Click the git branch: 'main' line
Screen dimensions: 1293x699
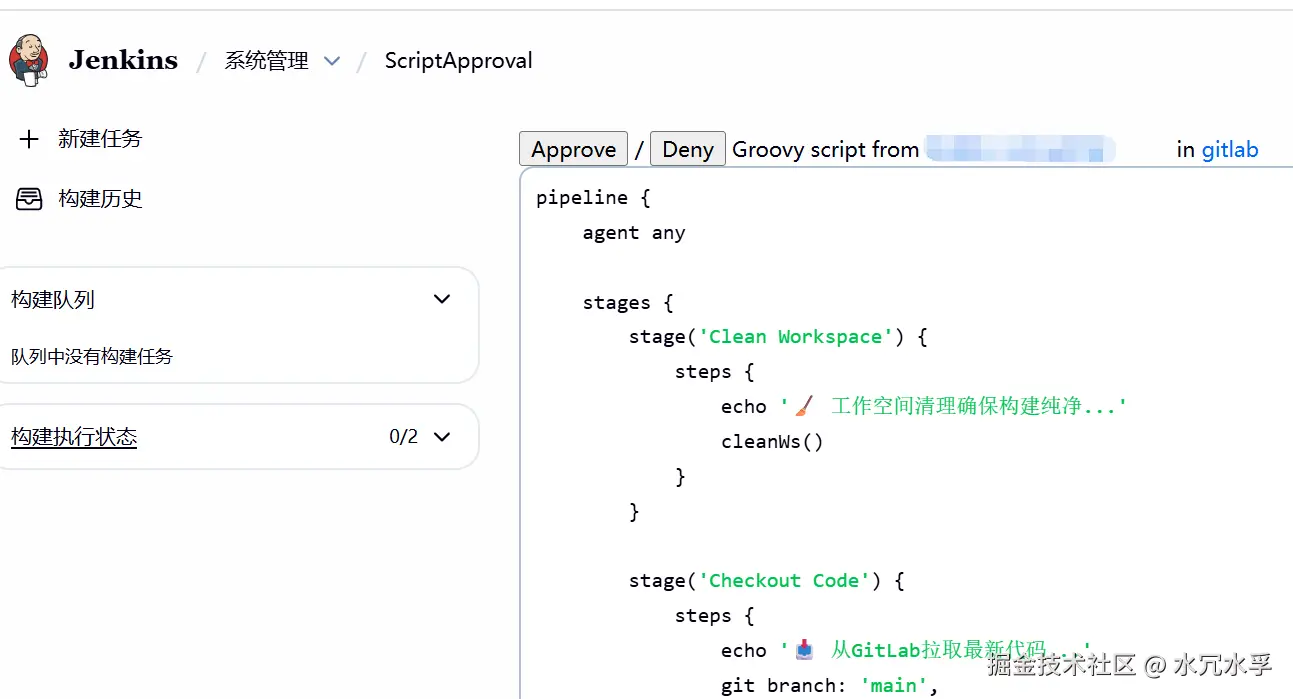(x=830, y=686)
